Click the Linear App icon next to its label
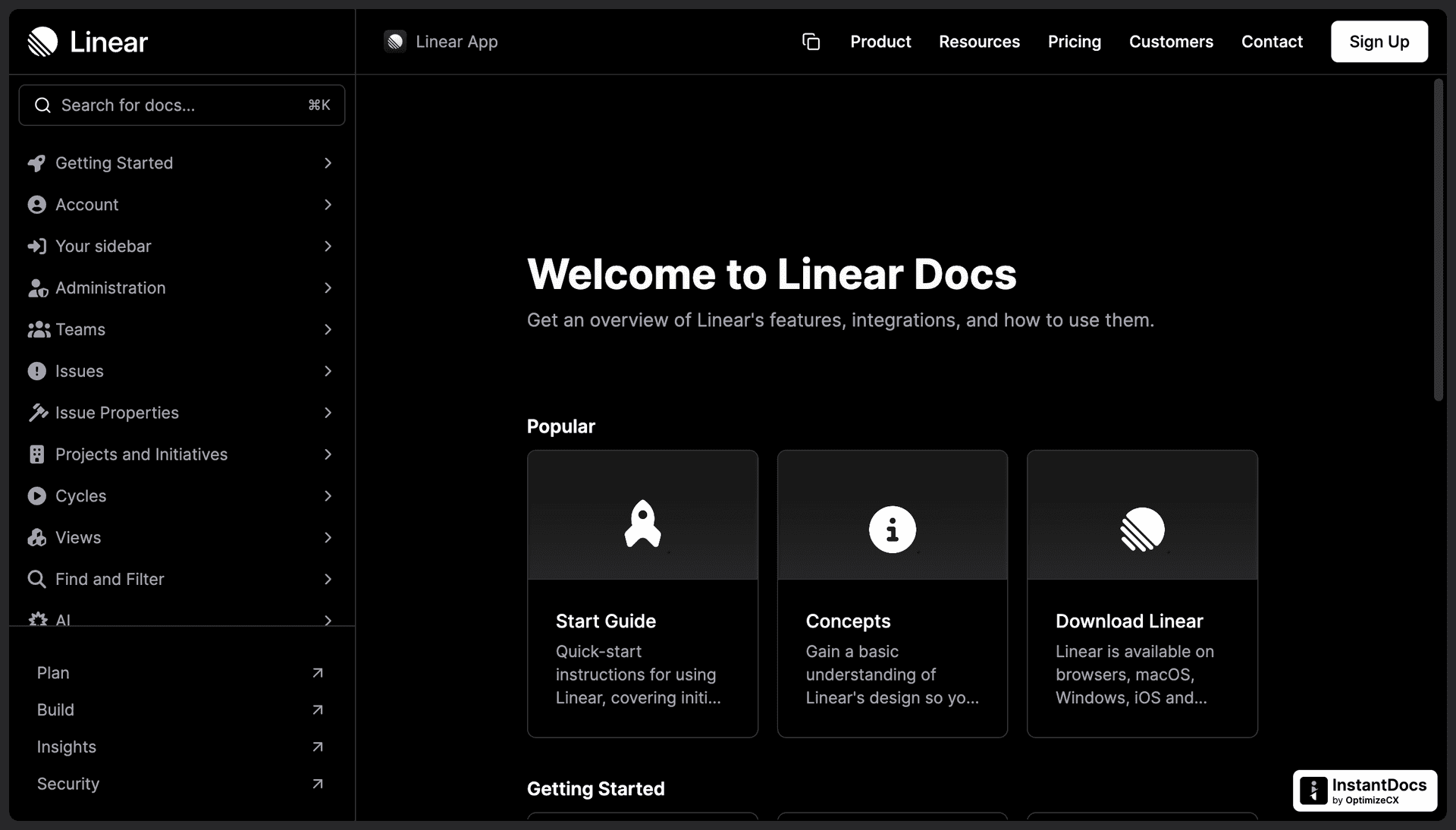 pos(395,42)
